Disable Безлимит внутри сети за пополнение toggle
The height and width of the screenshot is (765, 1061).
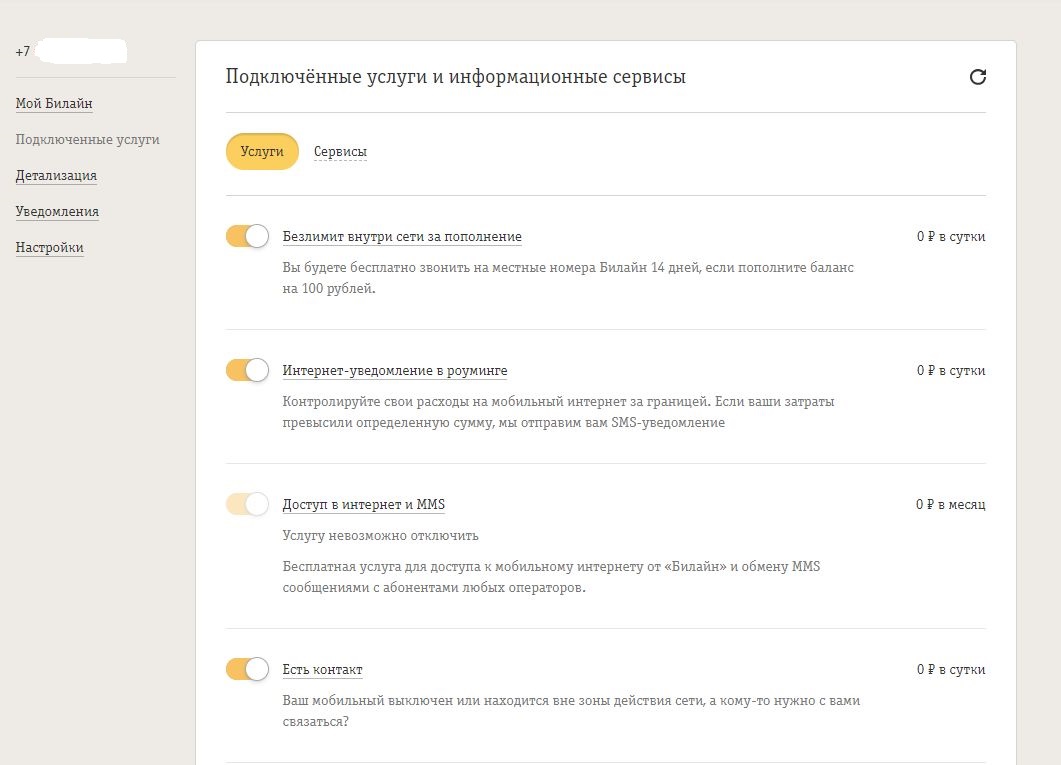248,236
